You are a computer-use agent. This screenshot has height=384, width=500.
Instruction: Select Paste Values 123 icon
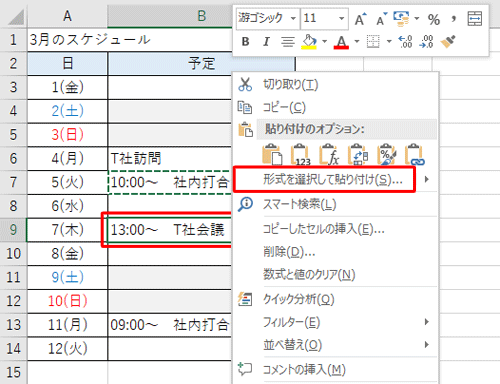[301, 154]
